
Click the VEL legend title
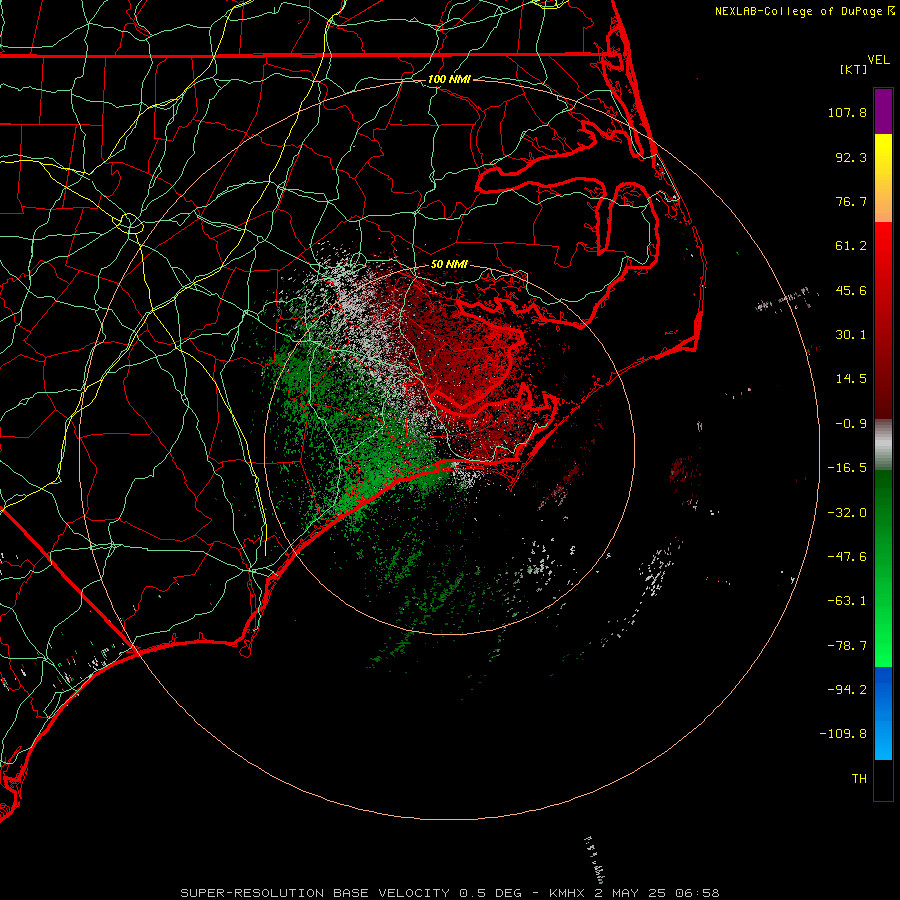[x=878, y=60]
